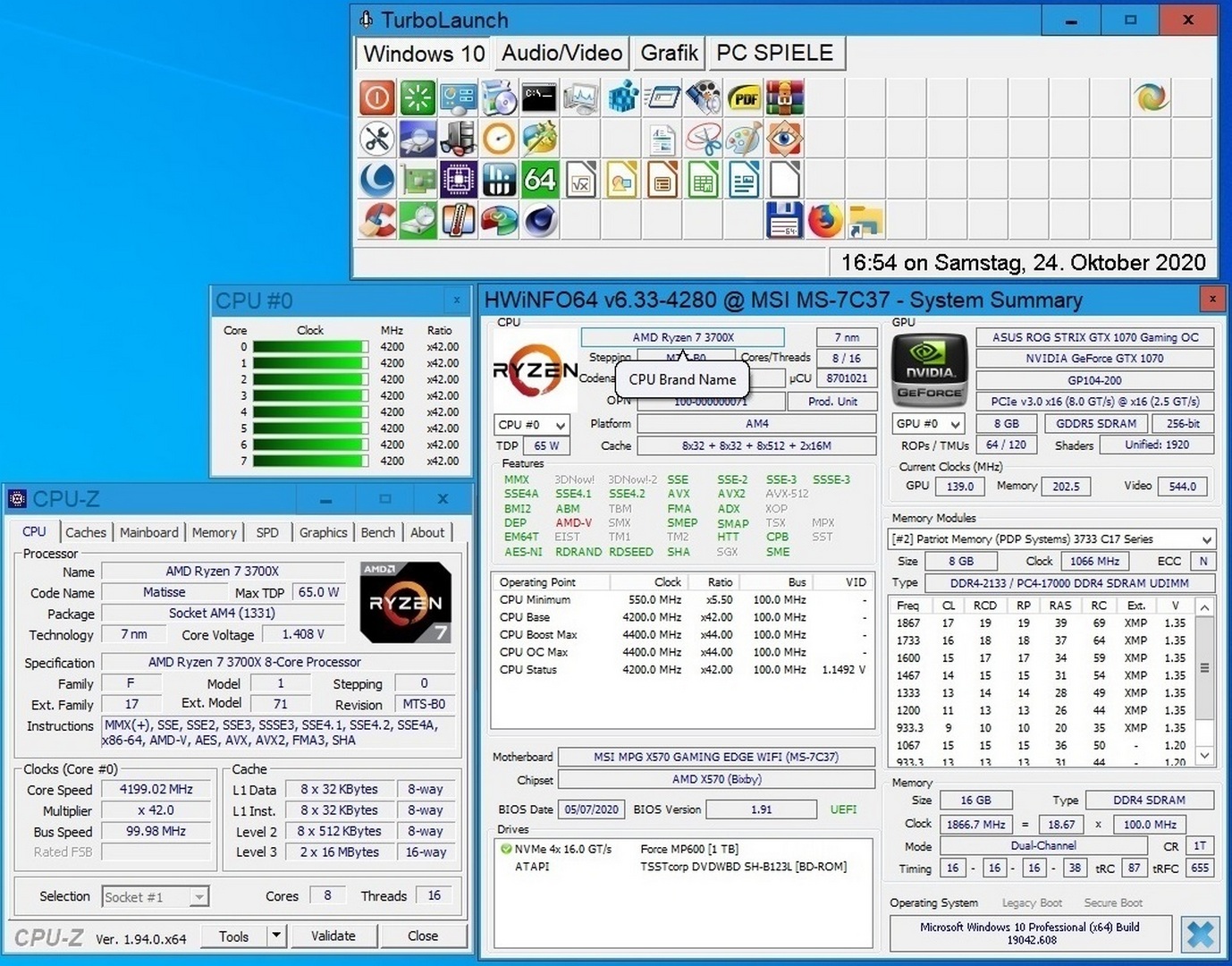Click memory timings scrollbar up arrow

point(1204,607)
